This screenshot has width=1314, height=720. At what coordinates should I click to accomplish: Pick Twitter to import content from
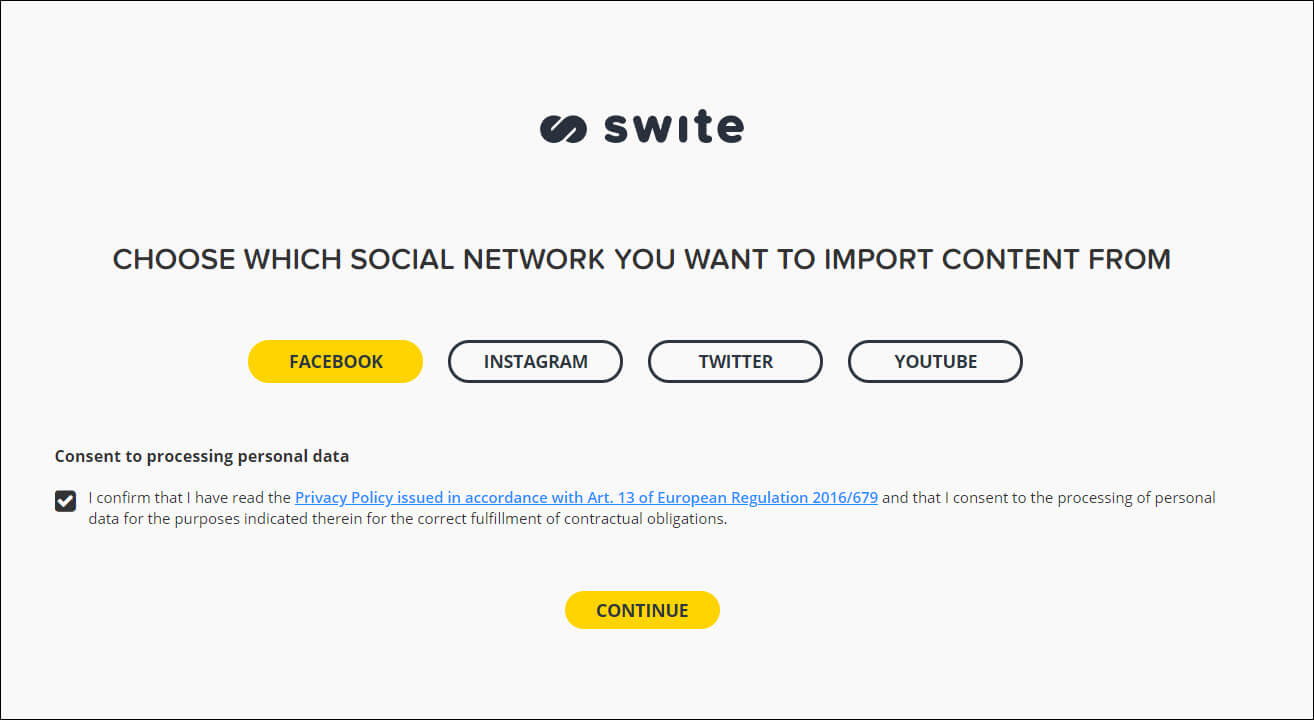pyautogui.click(x=735, y=362)
